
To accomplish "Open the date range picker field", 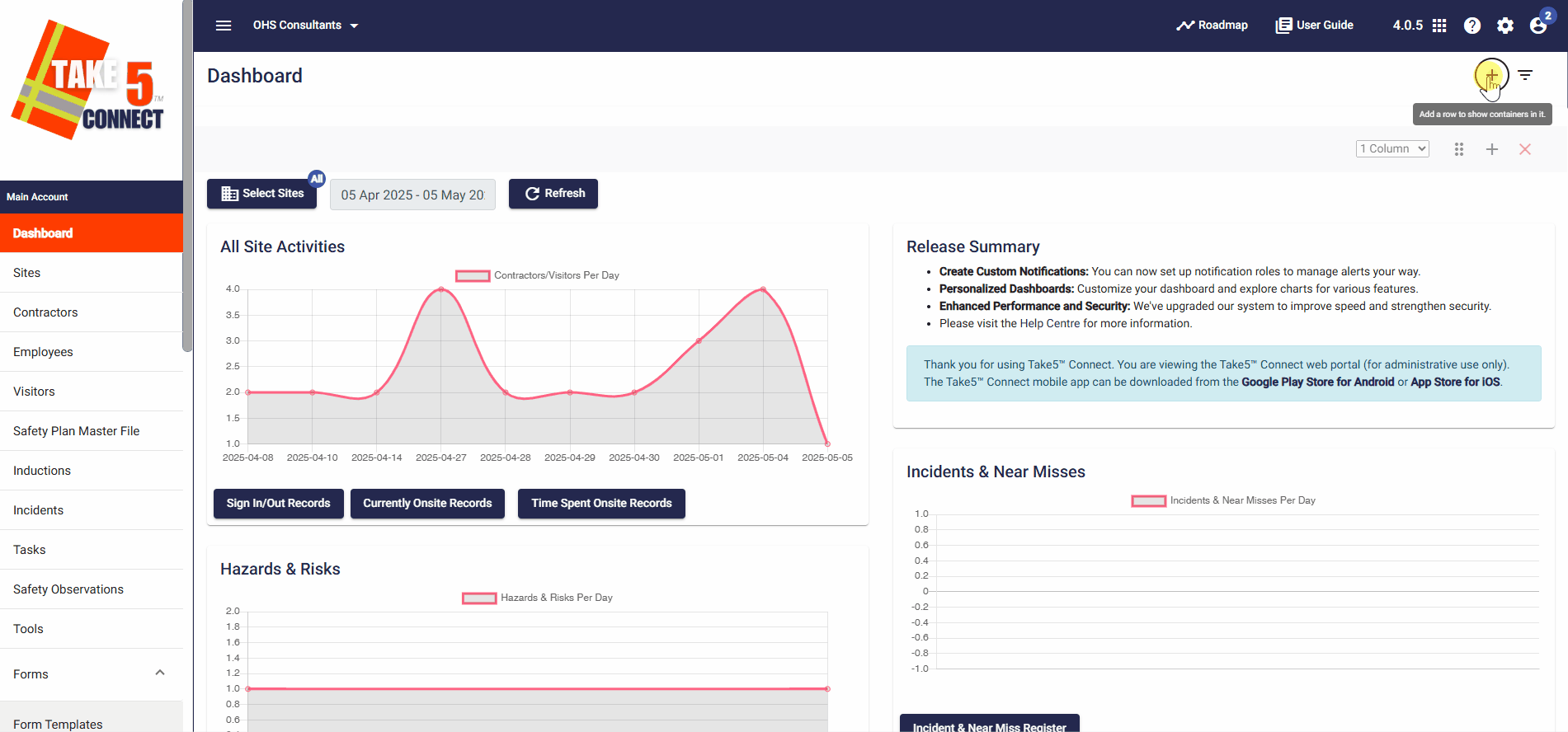I will coord(412,195).
